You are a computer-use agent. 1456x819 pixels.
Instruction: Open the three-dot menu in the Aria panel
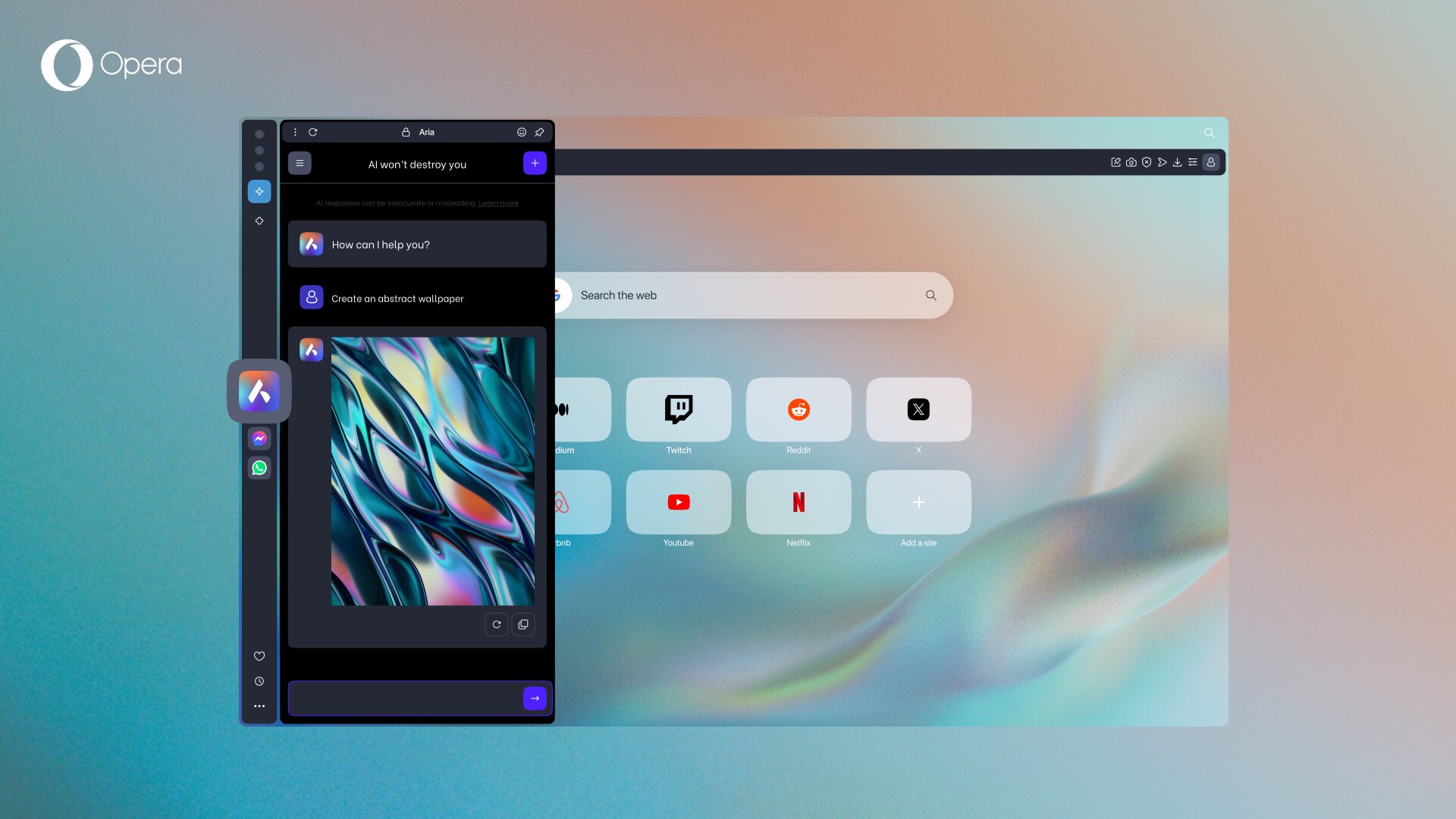295,132
